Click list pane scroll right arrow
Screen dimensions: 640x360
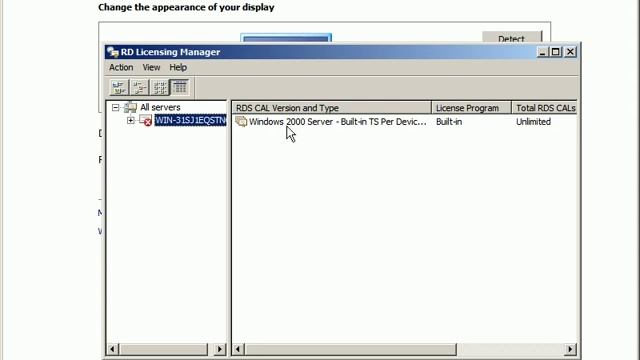pyautogui.click(x=570, y=349)
